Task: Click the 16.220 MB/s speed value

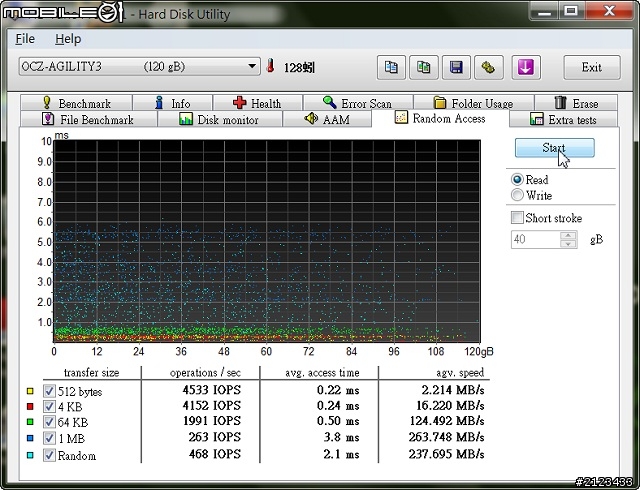Action: pyautogui.click(x=450, y=405)
